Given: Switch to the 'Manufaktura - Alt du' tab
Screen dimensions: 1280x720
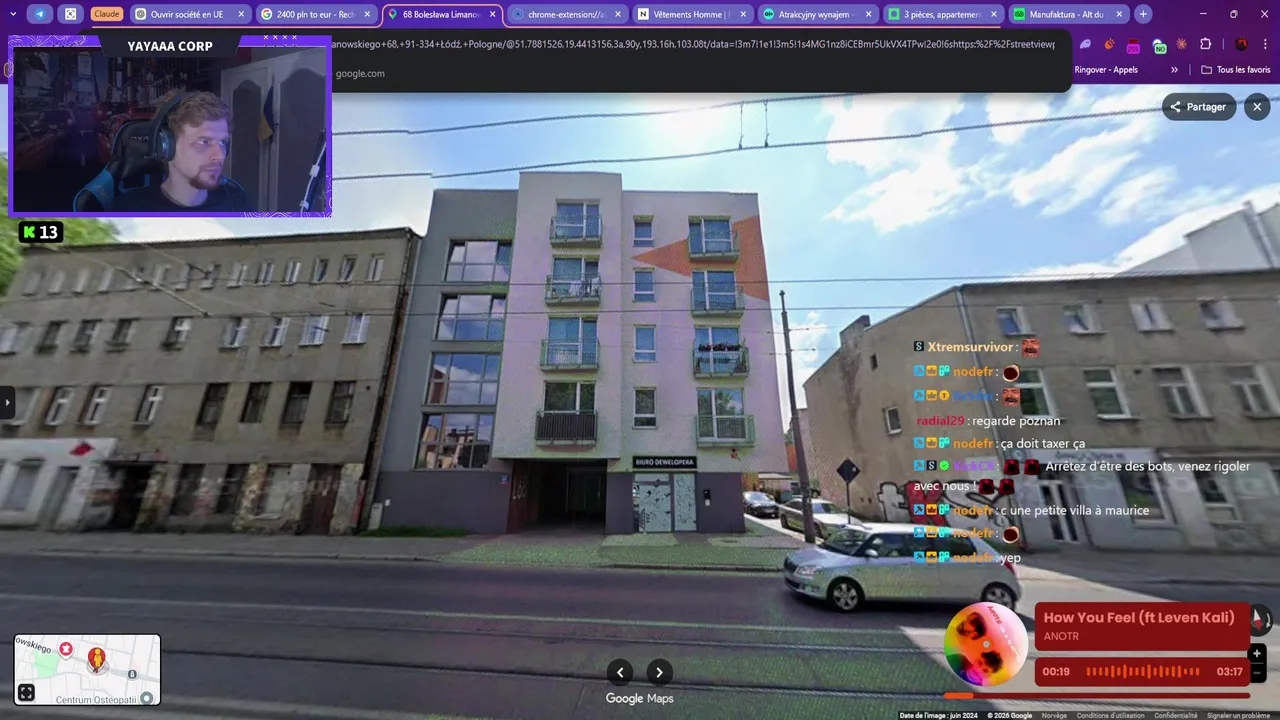Looking at the screenshot, I should click(1067, 14).
